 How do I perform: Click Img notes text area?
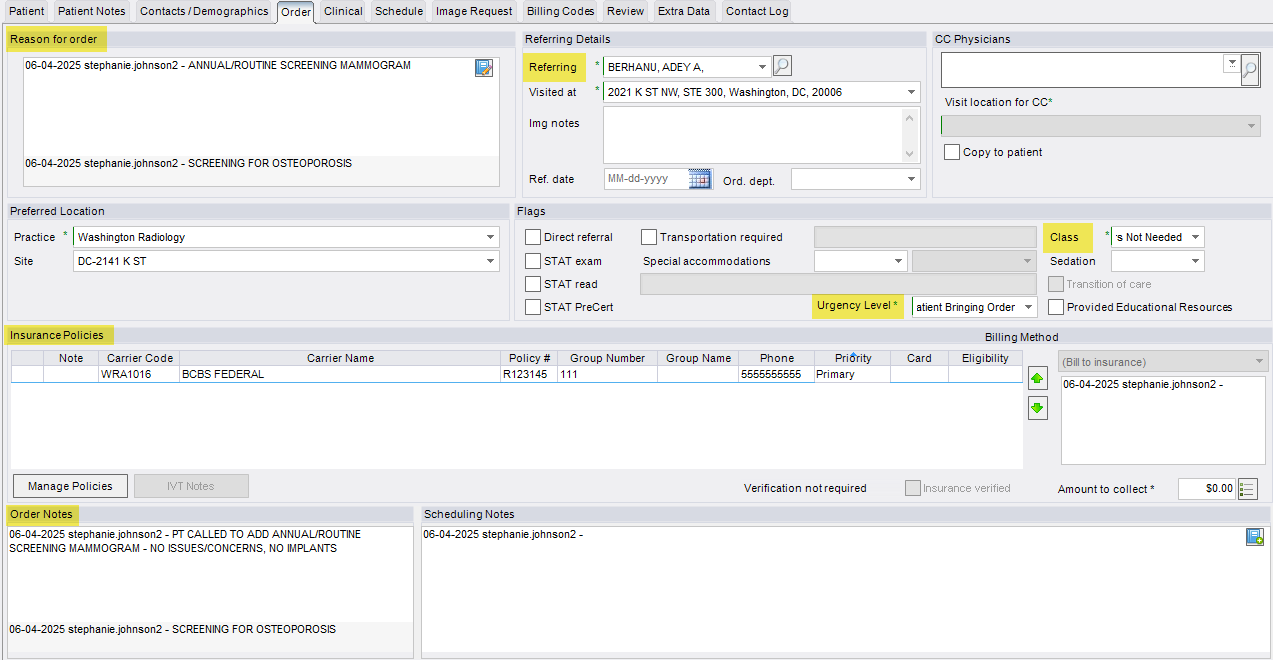pos(752,134)
